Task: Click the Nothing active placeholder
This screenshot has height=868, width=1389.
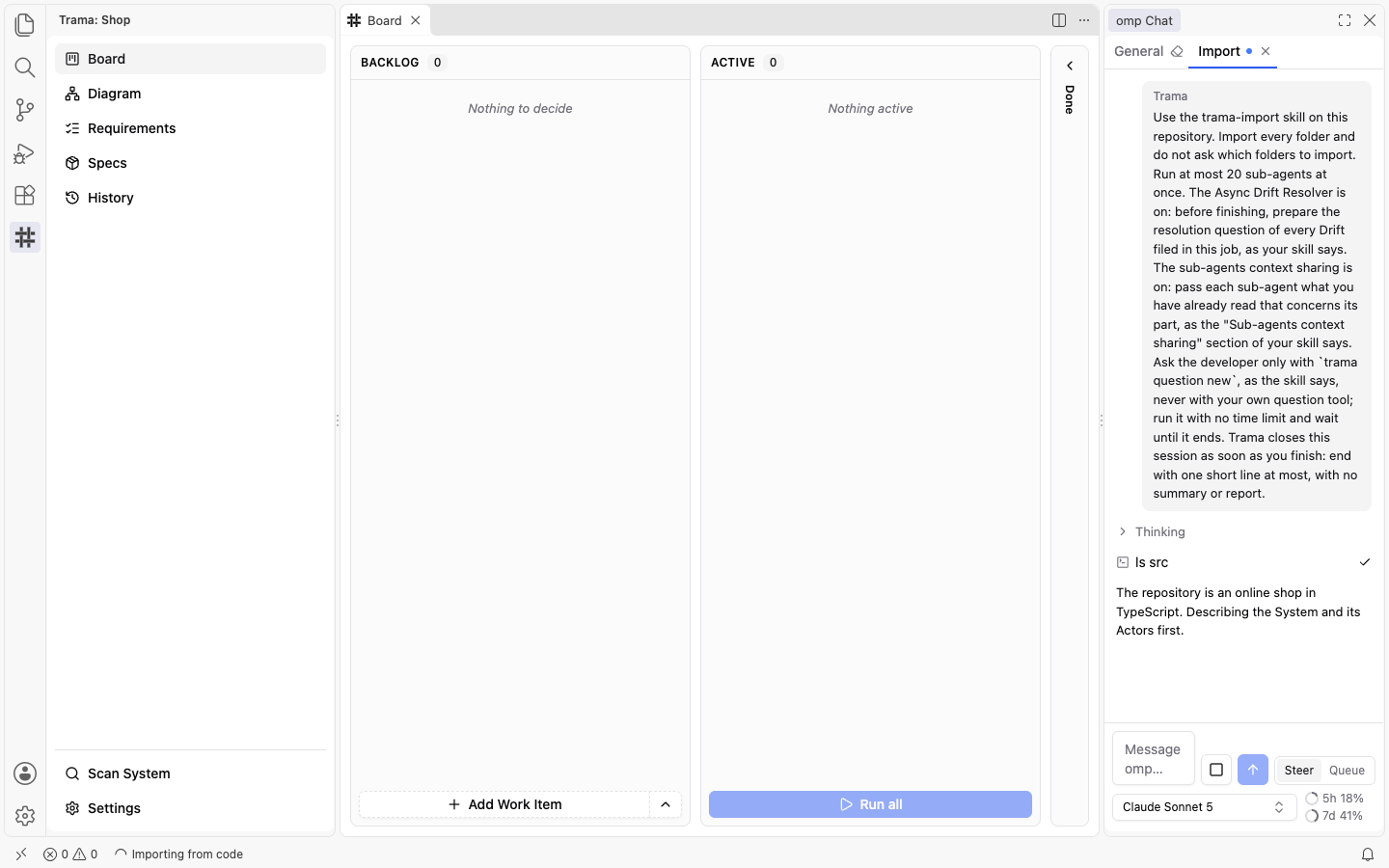Action: click(870, 109)
